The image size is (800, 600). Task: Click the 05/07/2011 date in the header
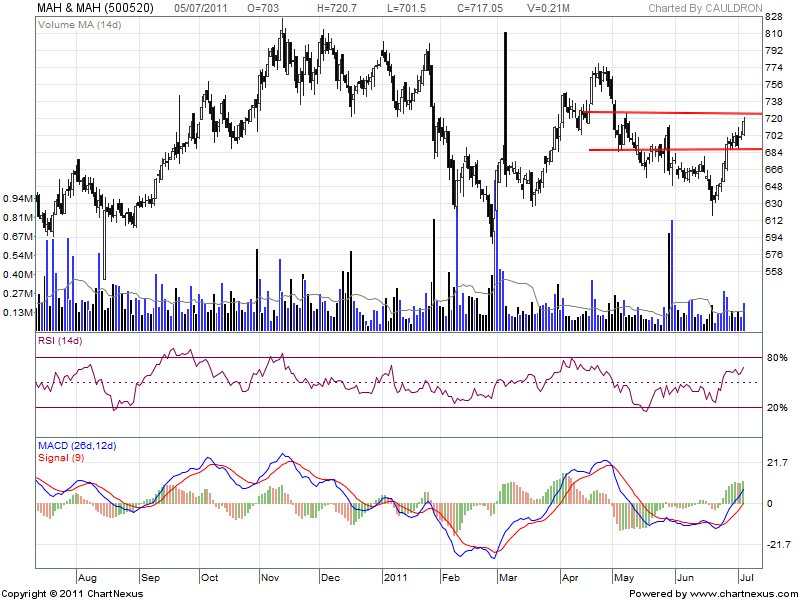[199, 8]
